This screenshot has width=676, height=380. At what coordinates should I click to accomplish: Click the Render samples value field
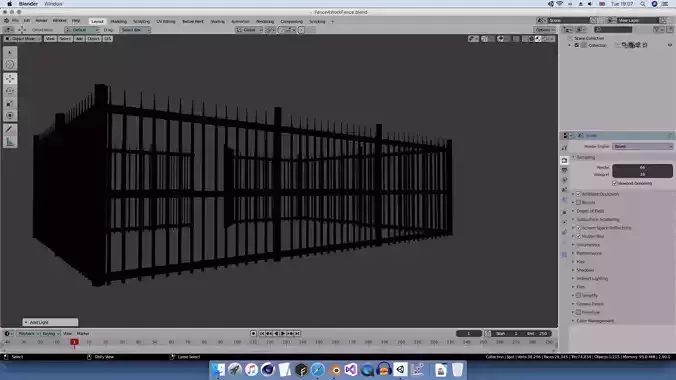(x=642, y=167)
